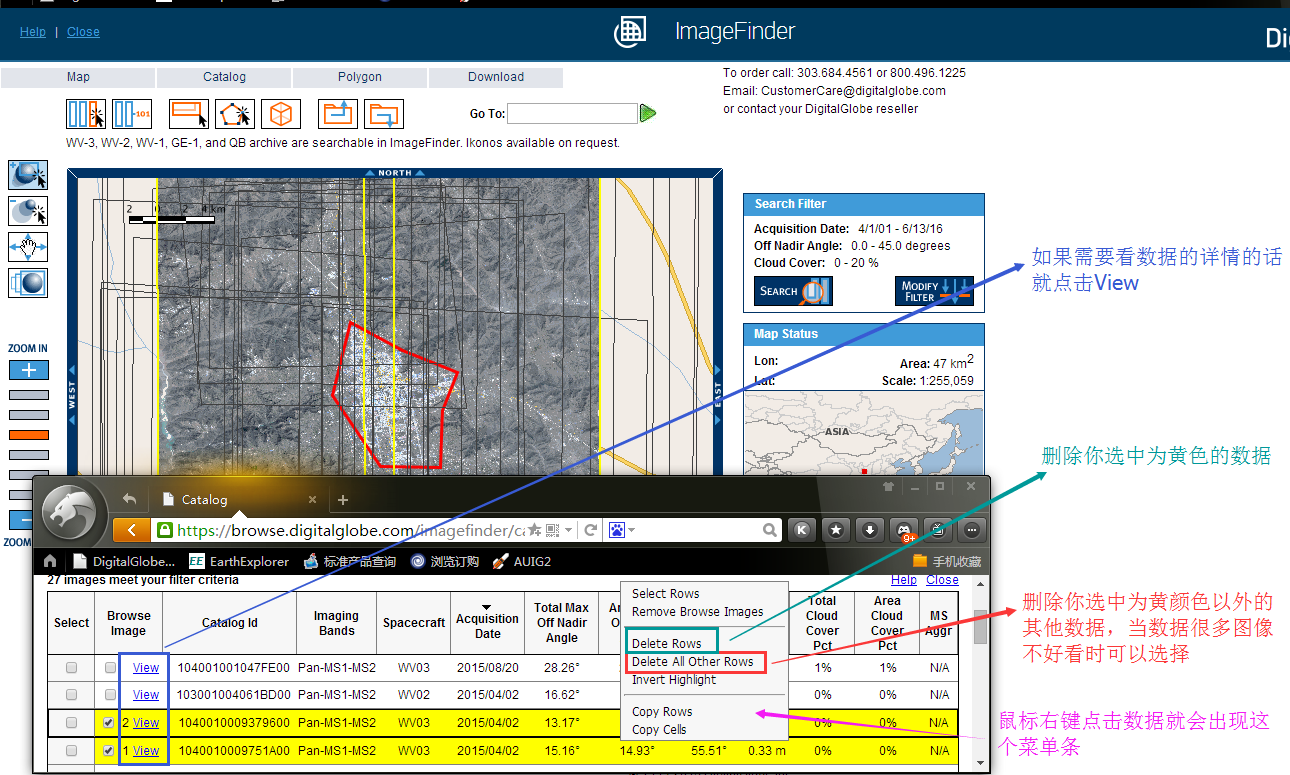Click the full-extent globe icon
Screen dimensions: 1290x775
pyautogui.click(x=27, y=283)
